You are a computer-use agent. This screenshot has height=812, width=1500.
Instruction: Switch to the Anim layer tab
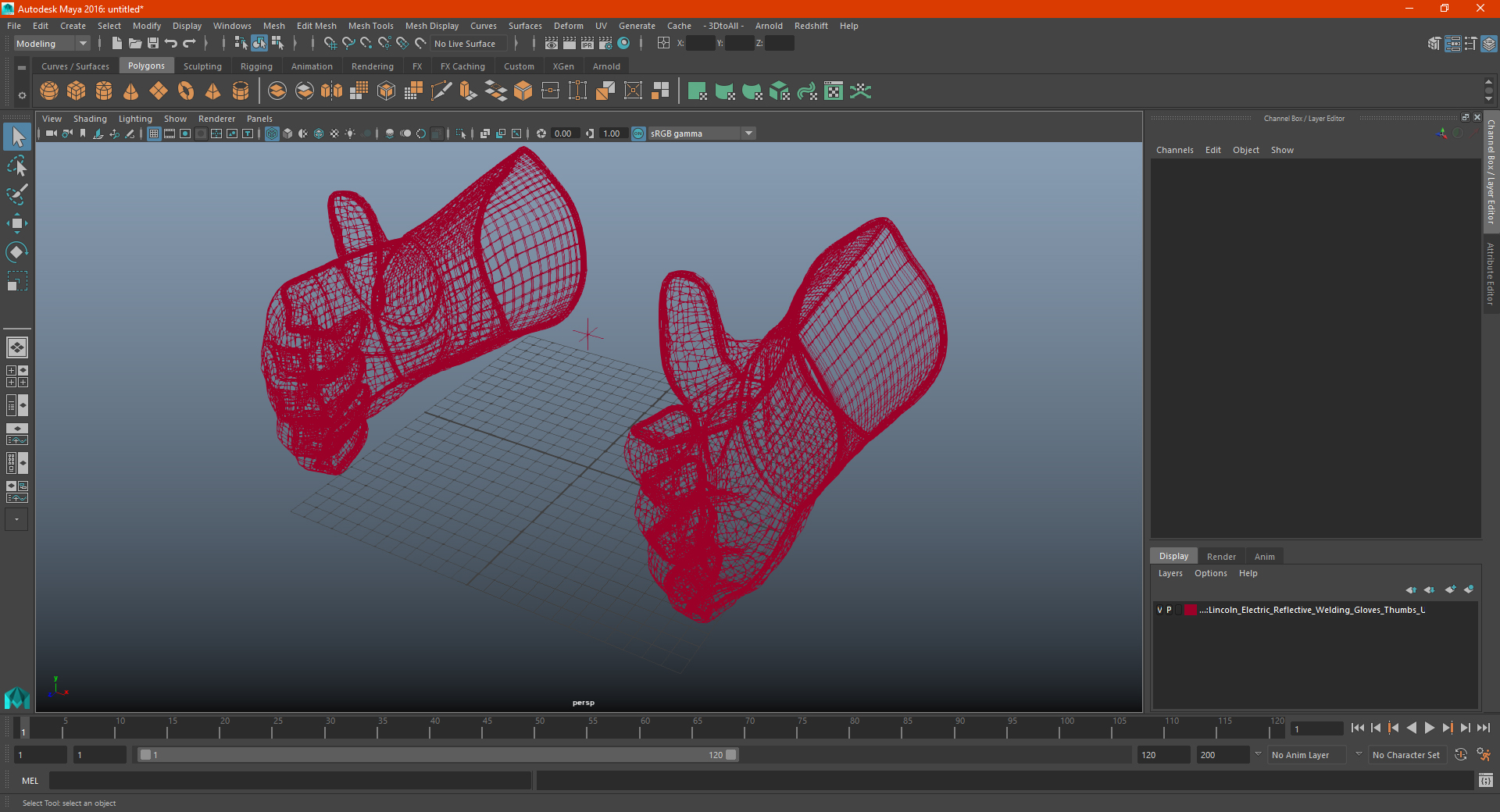[x=1264, y=557]
